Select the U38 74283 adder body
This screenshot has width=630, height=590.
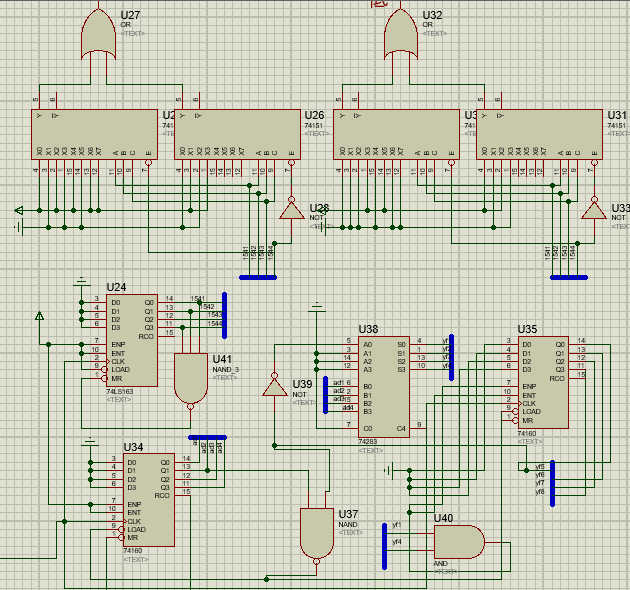(x=384, y=387)
